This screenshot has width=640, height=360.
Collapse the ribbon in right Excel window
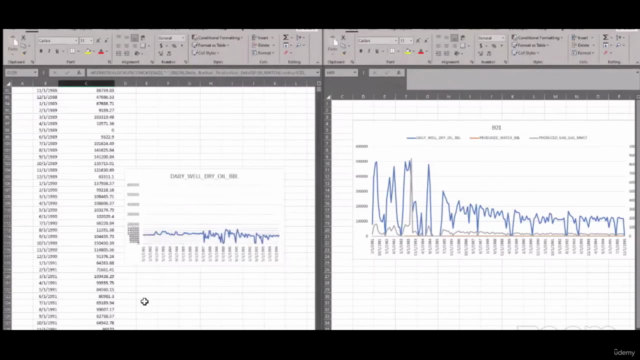click(x=637, y=62)
